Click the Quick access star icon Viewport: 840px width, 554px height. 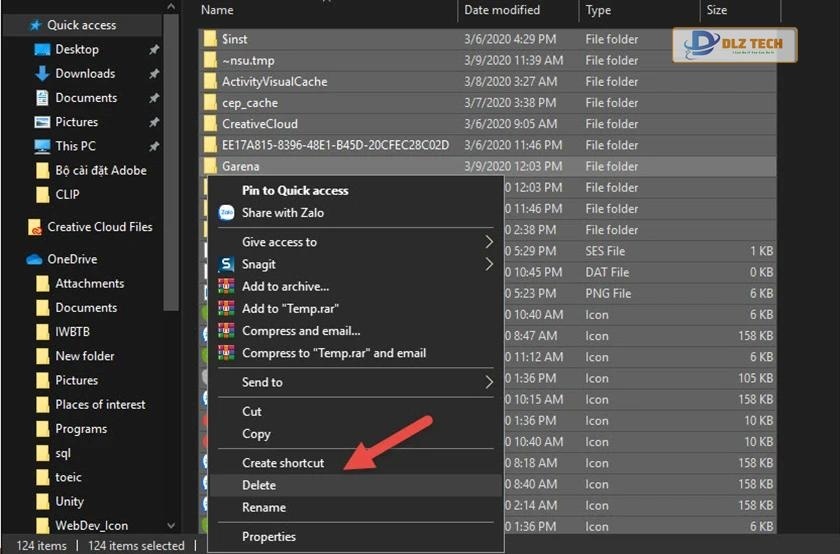[x=35, y=25]
